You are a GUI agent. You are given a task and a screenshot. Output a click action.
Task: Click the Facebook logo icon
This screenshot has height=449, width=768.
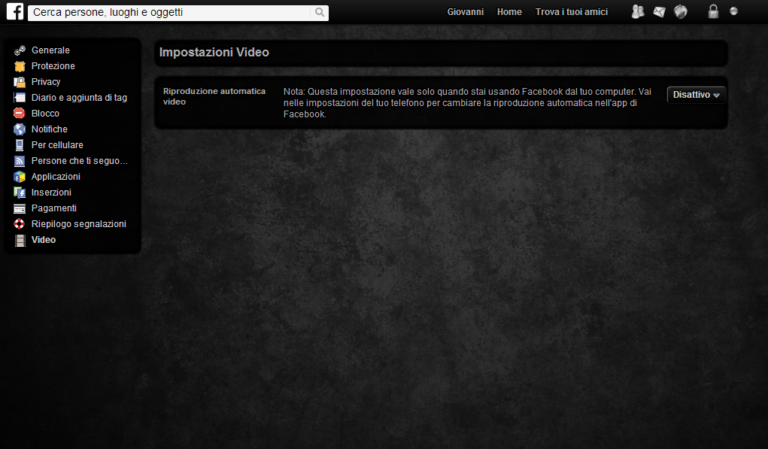click(15, 12)
